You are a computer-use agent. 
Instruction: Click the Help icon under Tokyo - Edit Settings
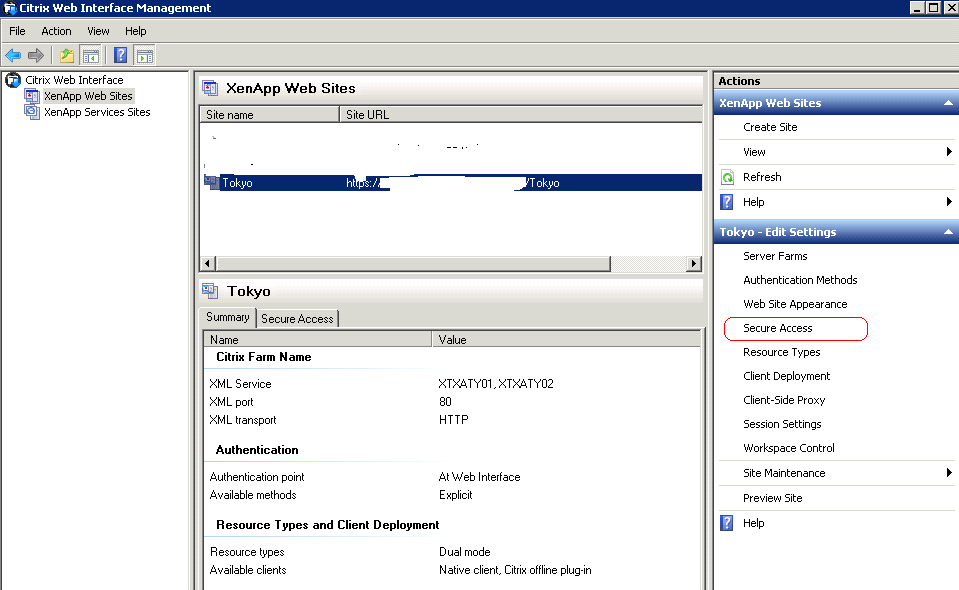(727, 523)
